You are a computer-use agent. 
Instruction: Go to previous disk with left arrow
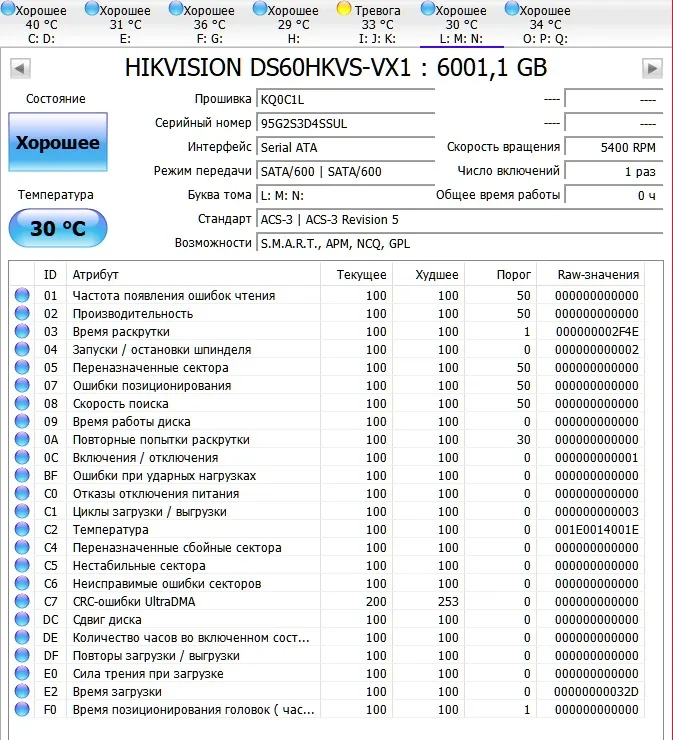20,68
